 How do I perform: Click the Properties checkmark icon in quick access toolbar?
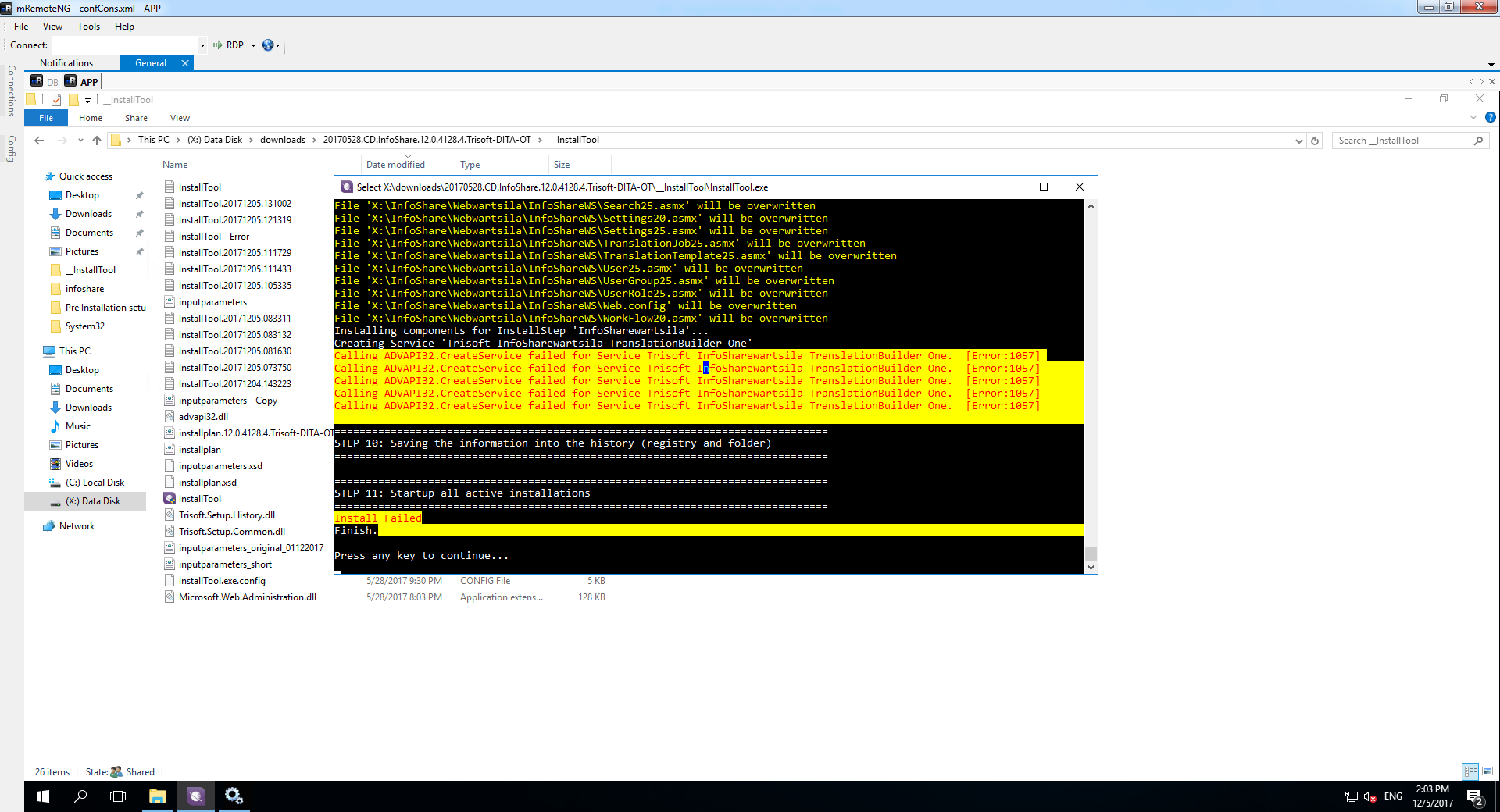(56, 100)
